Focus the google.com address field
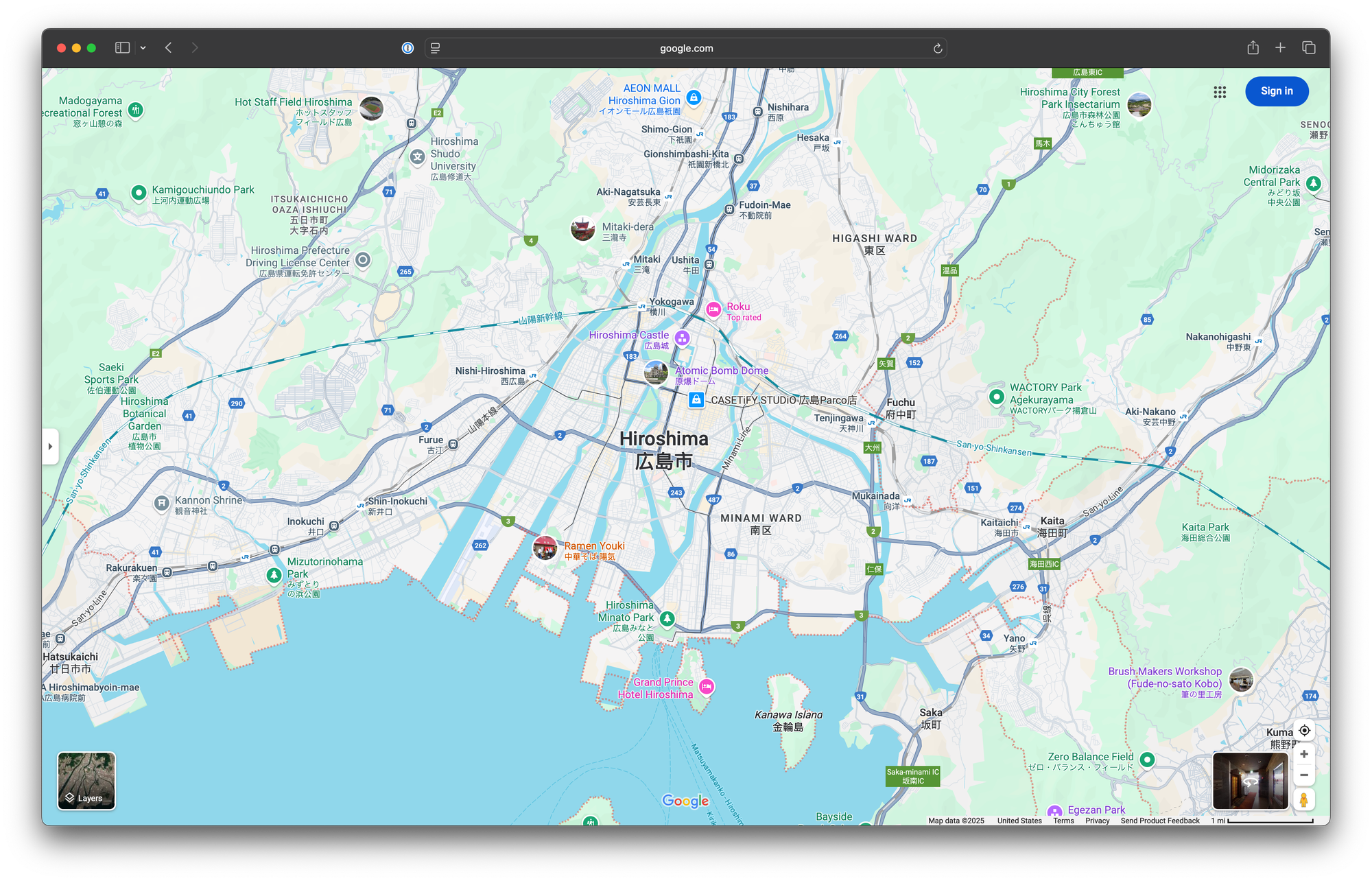The width and height of the screenshot is (1372, 881). click(686, 48)
